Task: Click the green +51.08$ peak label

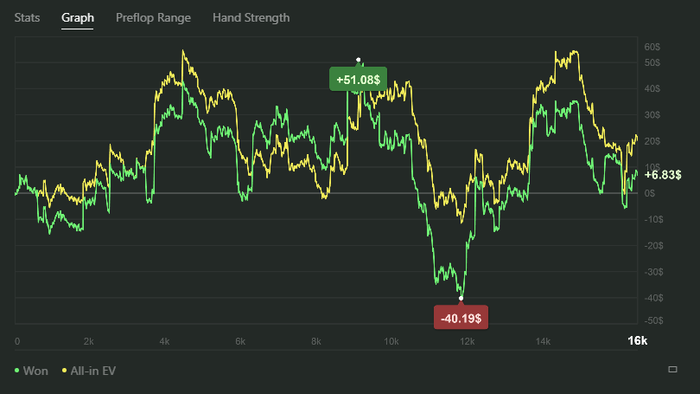Action: 358,79
